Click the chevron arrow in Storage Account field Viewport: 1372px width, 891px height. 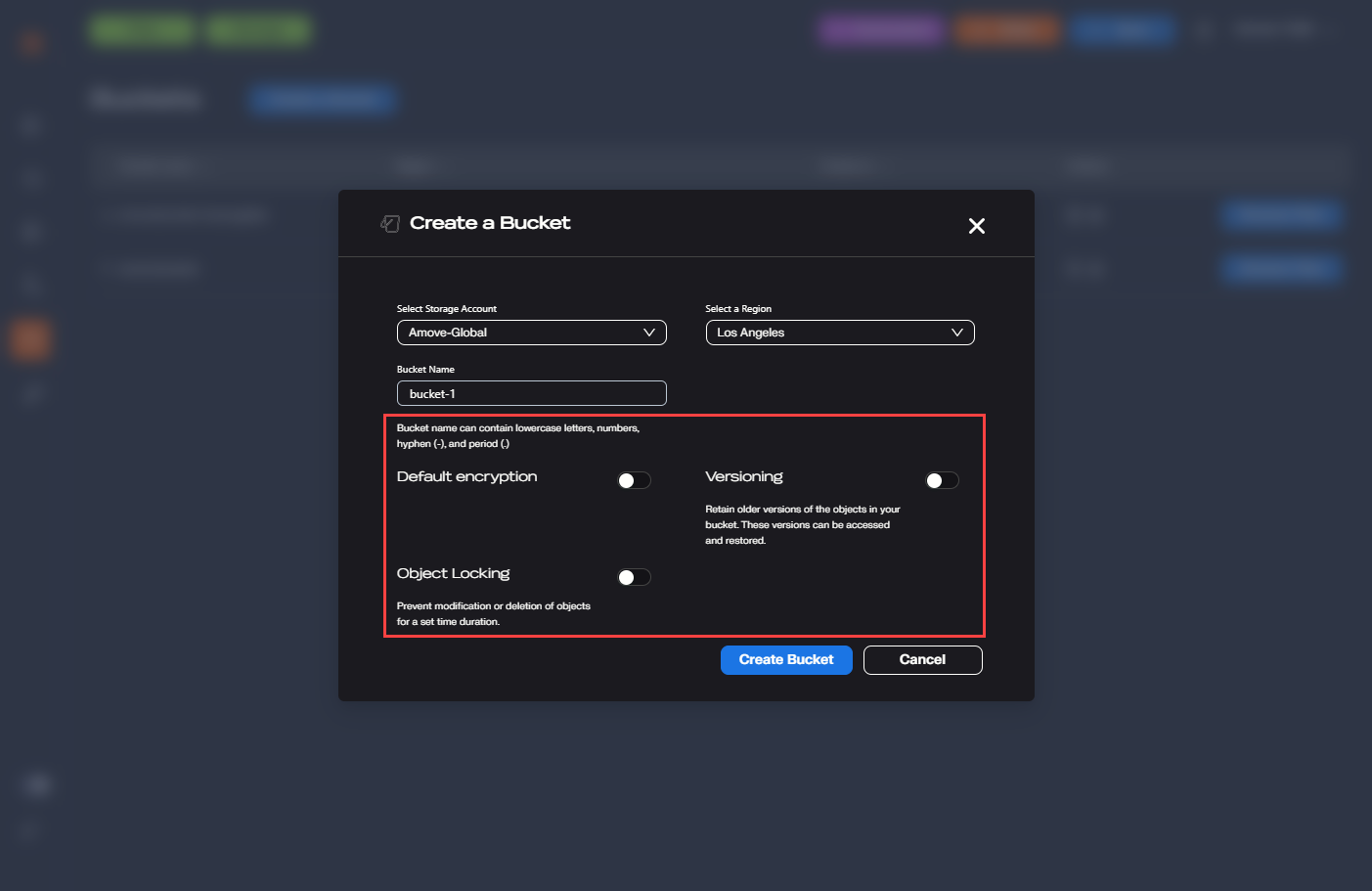648,333
